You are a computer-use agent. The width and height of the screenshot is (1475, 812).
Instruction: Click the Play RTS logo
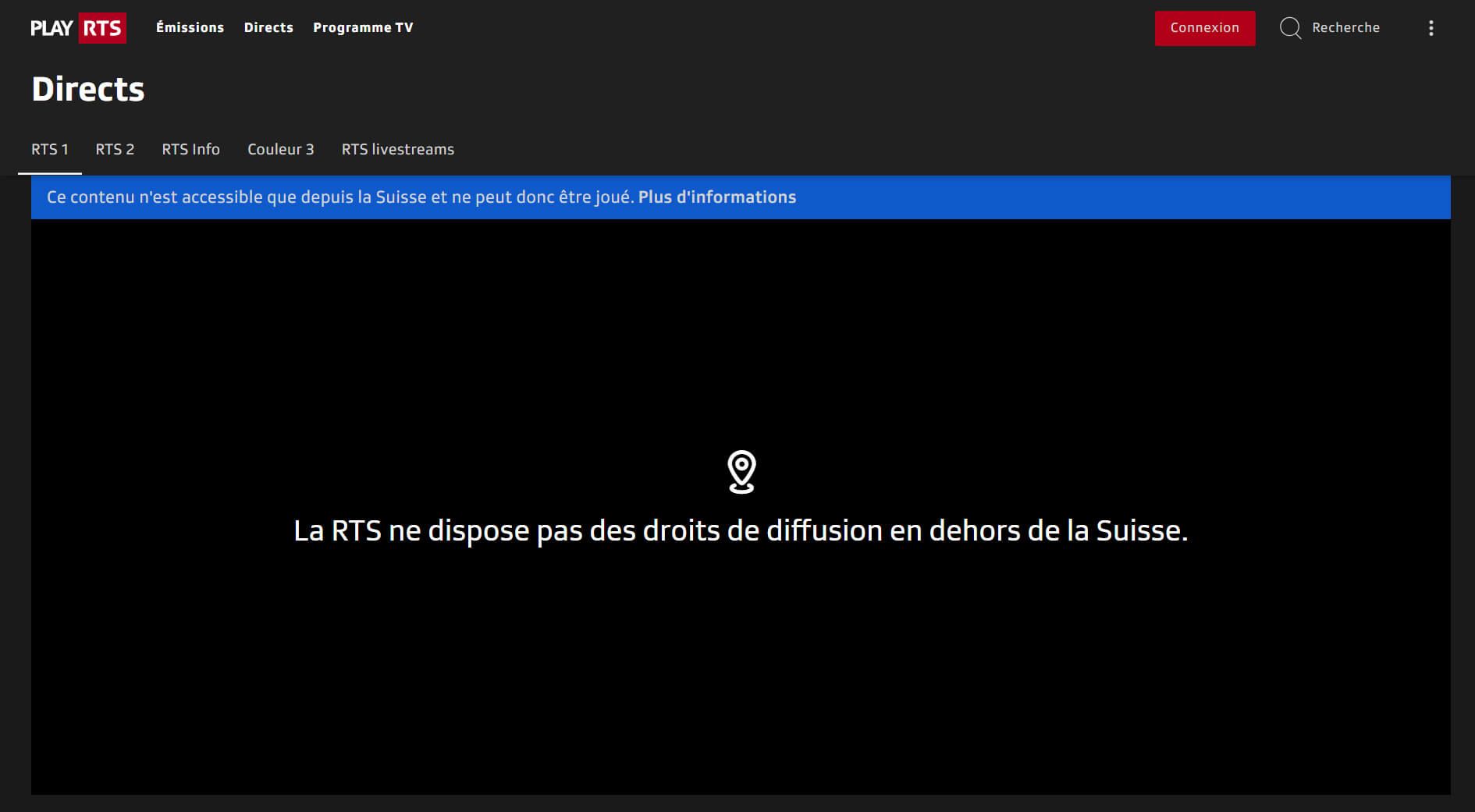tap(78, 28)
